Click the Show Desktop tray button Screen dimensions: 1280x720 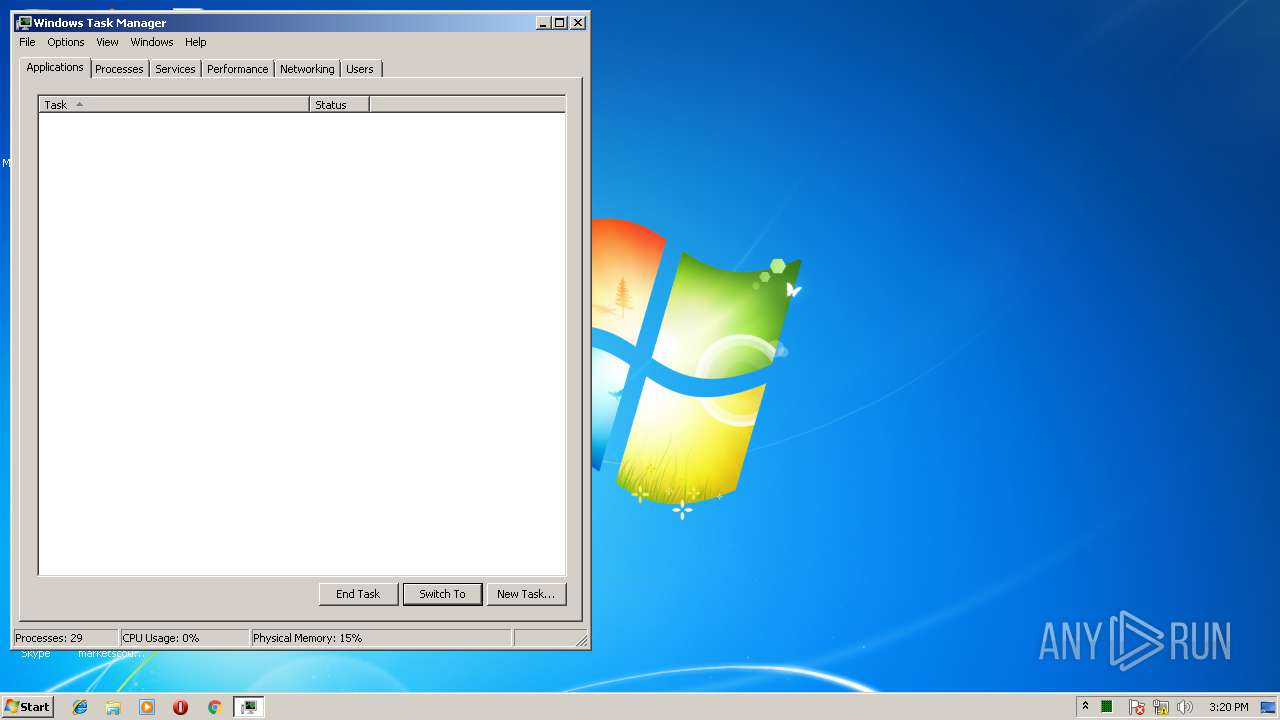(x=1268, y=707)
